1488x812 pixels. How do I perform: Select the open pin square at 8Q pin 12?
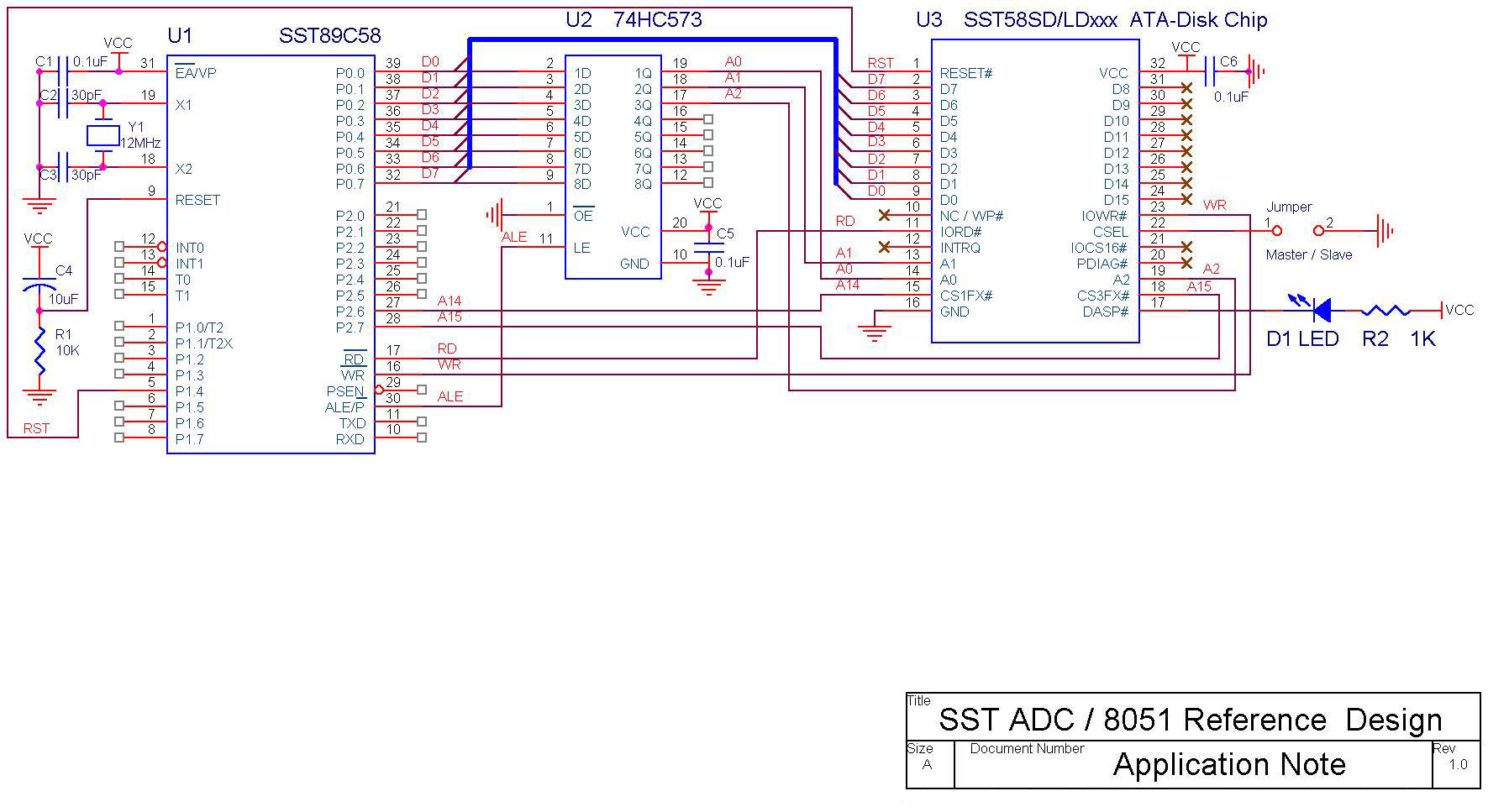708,182
